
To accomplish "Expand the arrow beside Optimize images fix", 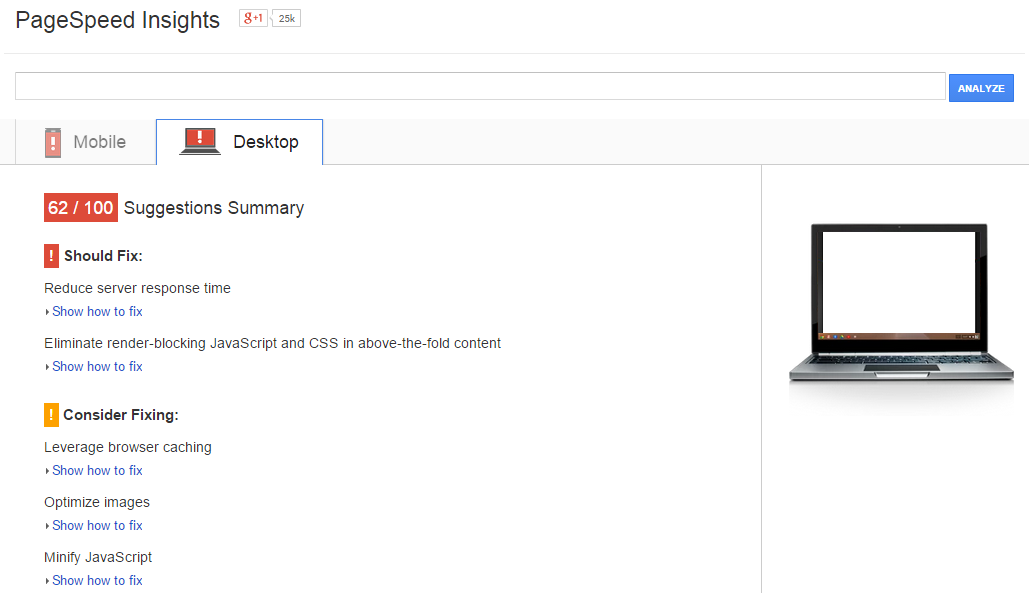I will 47,526.
